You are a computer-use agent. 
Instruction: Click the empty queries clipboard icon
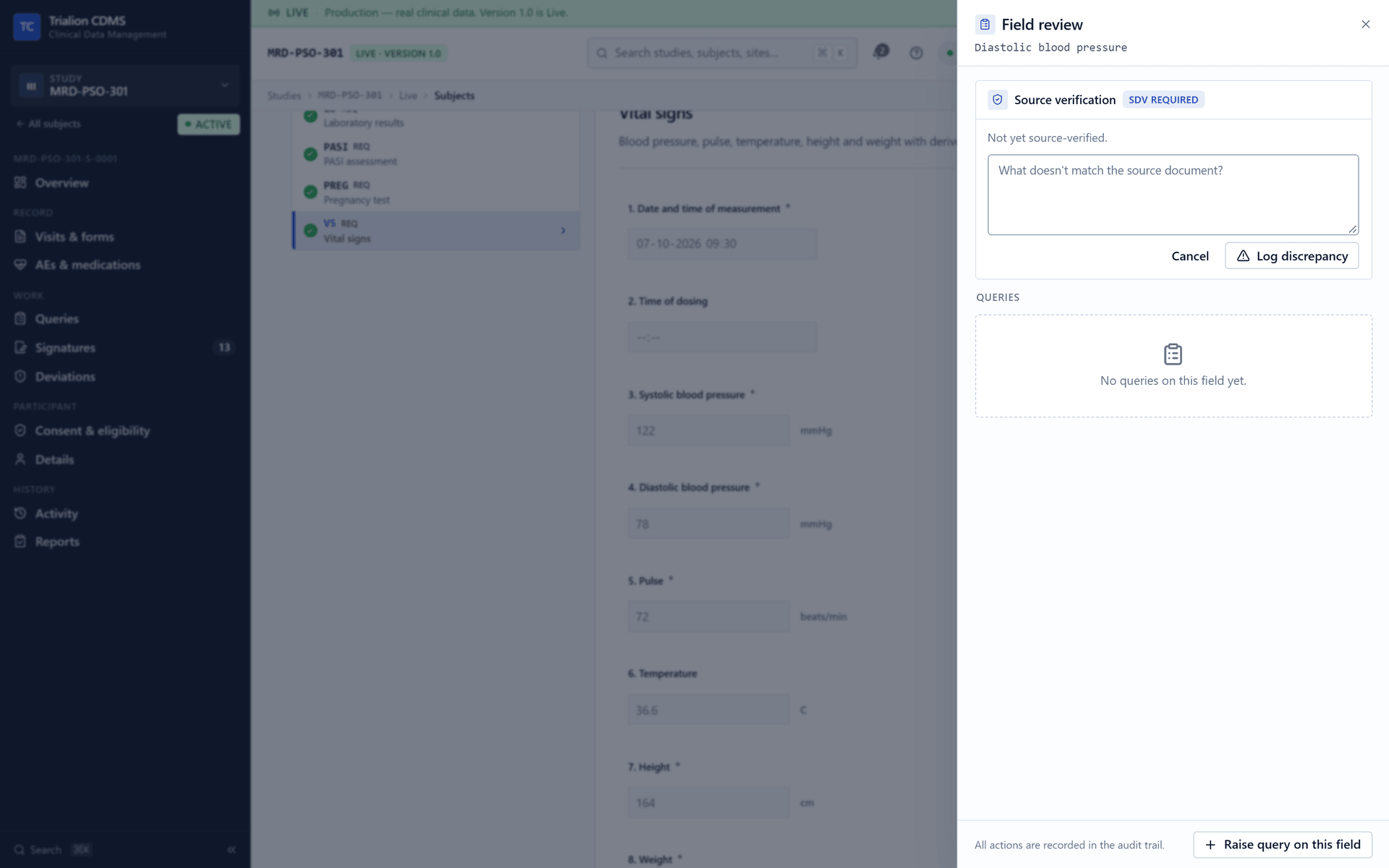(x=1173, y=354)
